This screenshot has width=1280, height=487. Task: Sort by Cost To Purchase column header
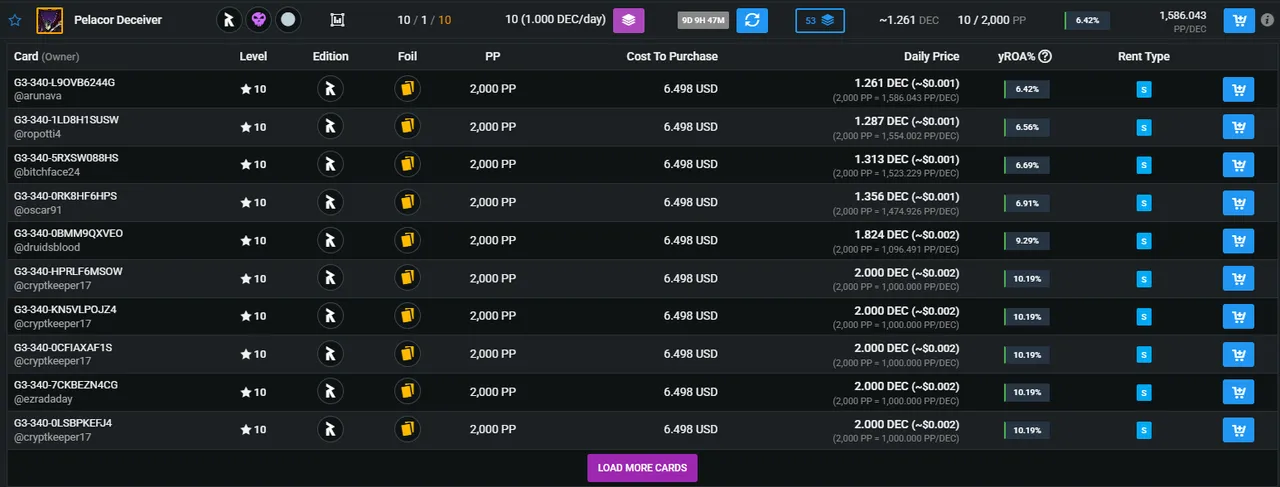pyautogui.click(x=672, y=57)
